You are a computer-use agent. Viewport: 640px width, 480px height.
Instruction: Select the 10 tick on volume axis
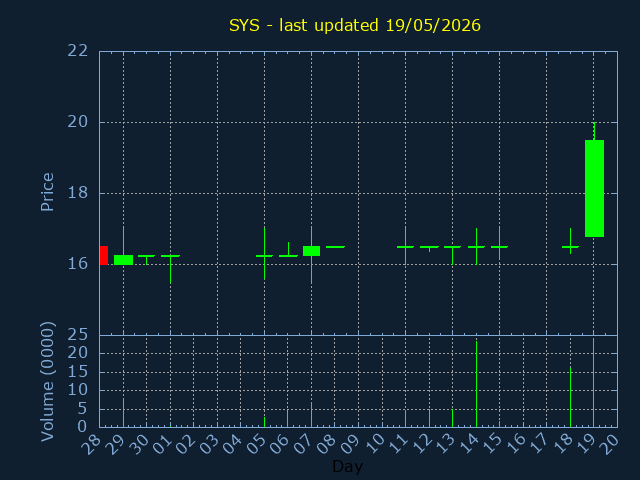click(78, 390)
